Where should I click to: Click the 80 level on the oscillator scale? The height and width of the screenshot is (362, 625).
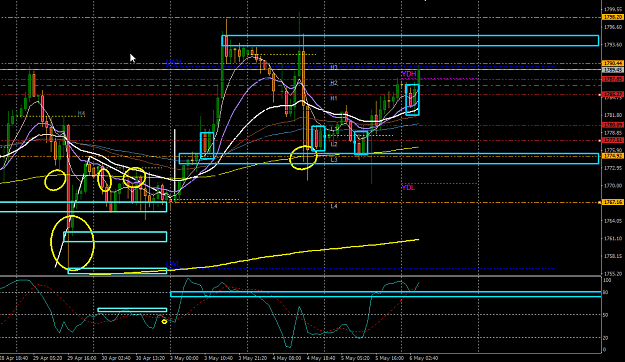click(605, 293)
